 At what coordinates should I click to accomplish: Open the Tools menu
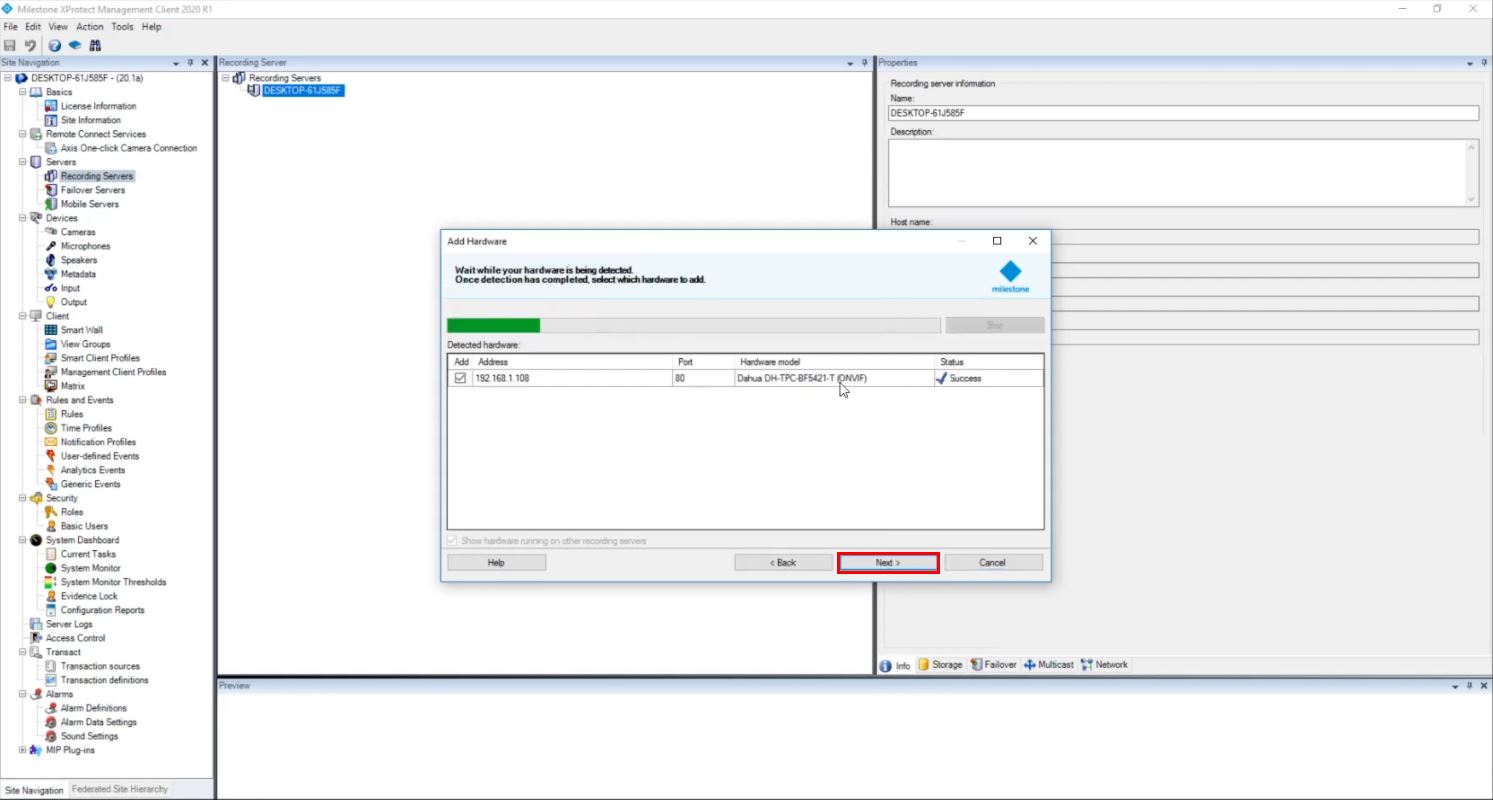(x=122, y=26)
